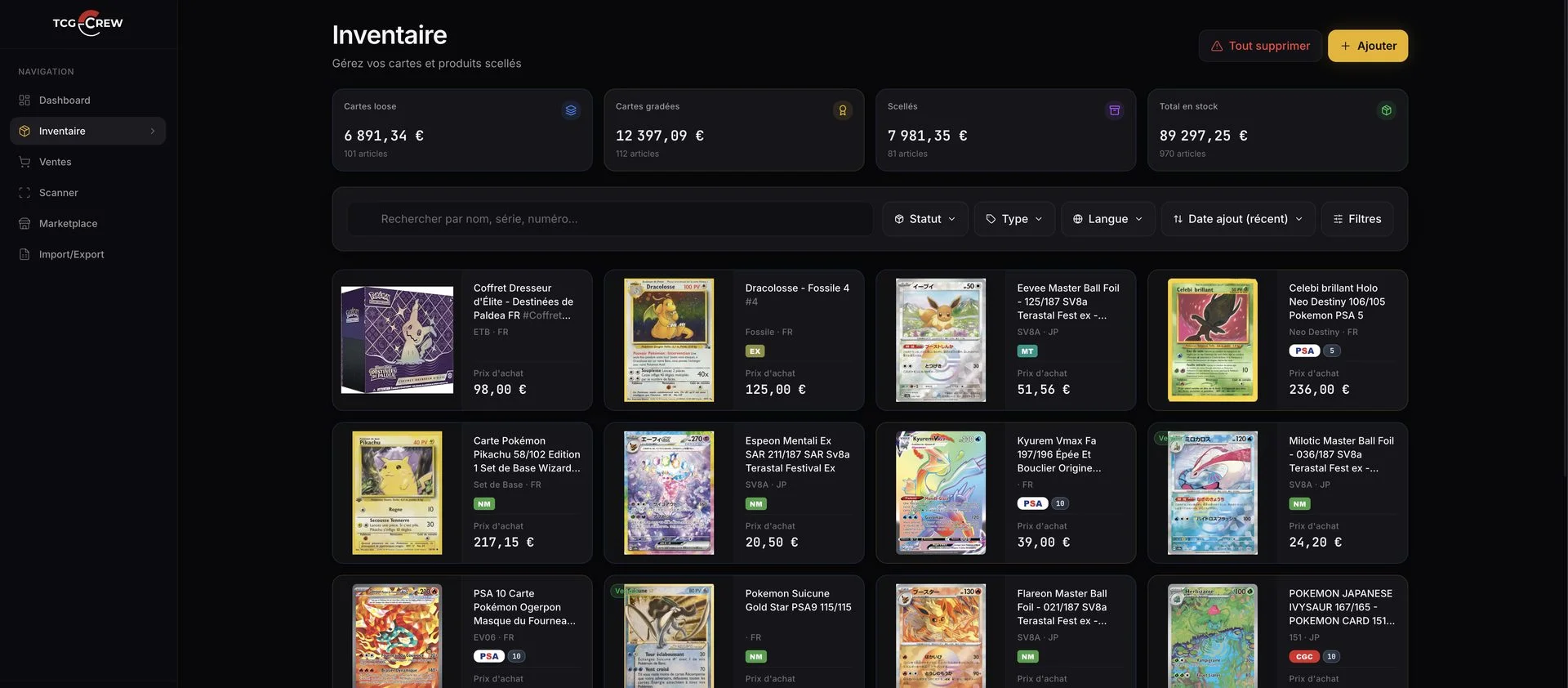The height and width of the screenshot is (688, 1568).
Task: Click the CGC badge on Ivysaur card
Action: [1304, 656]
